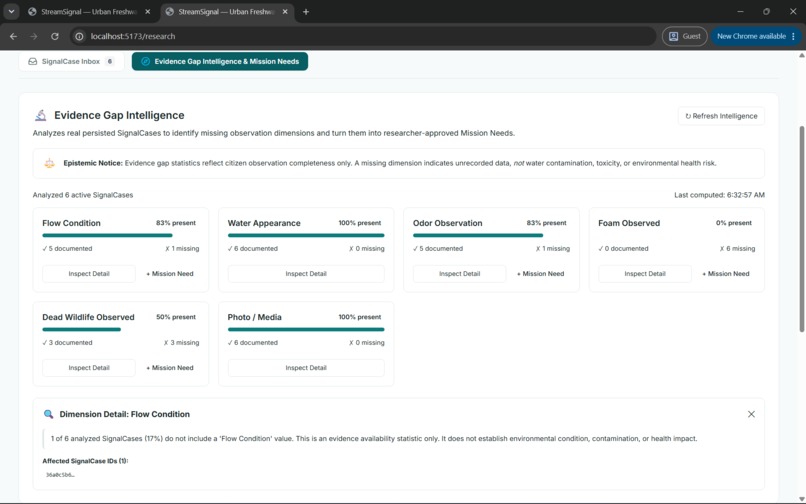
Task: Inspect Detail for Photo / Media
Action: coord(306,368)
